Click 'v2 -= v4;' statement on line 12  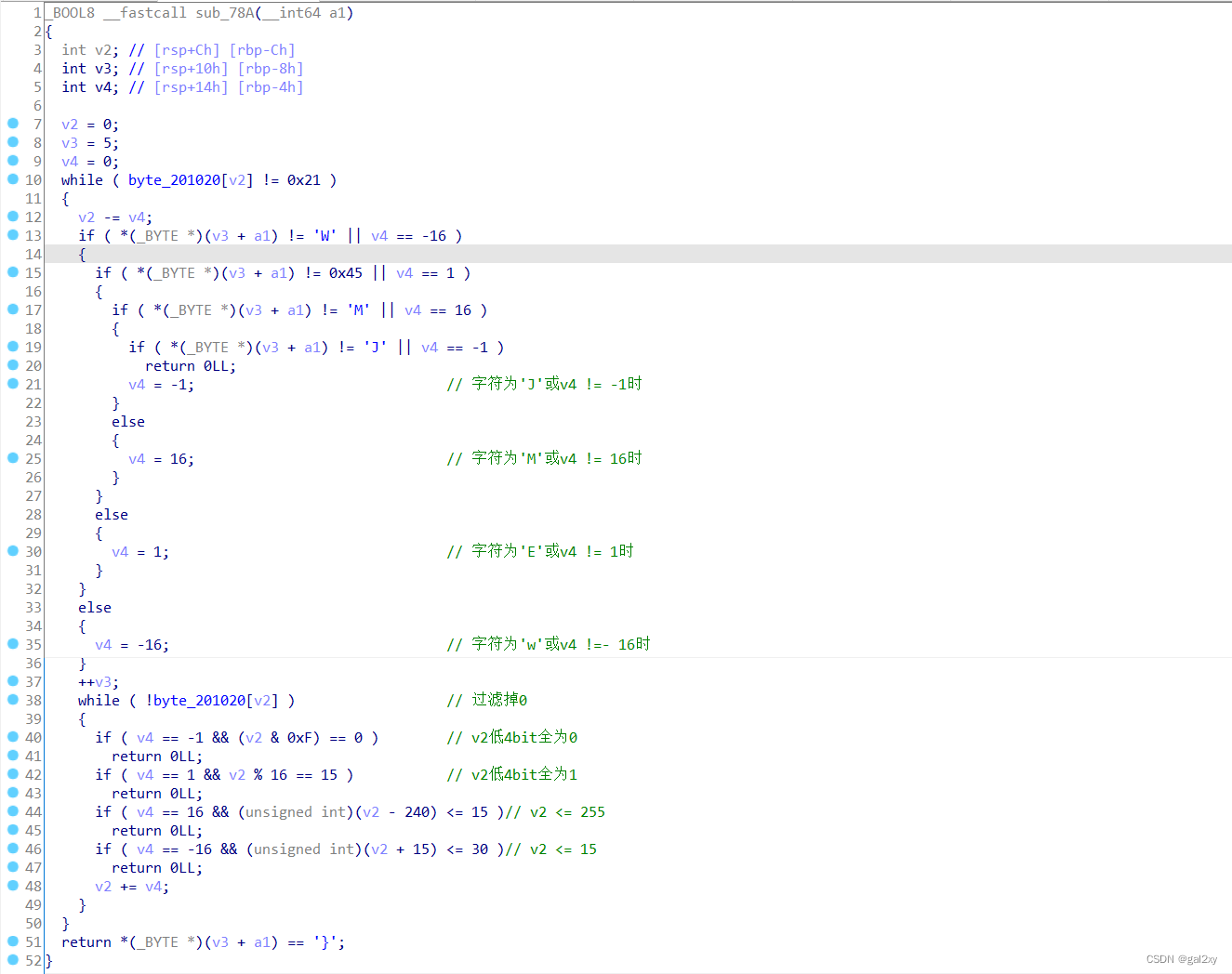[115, 217]
